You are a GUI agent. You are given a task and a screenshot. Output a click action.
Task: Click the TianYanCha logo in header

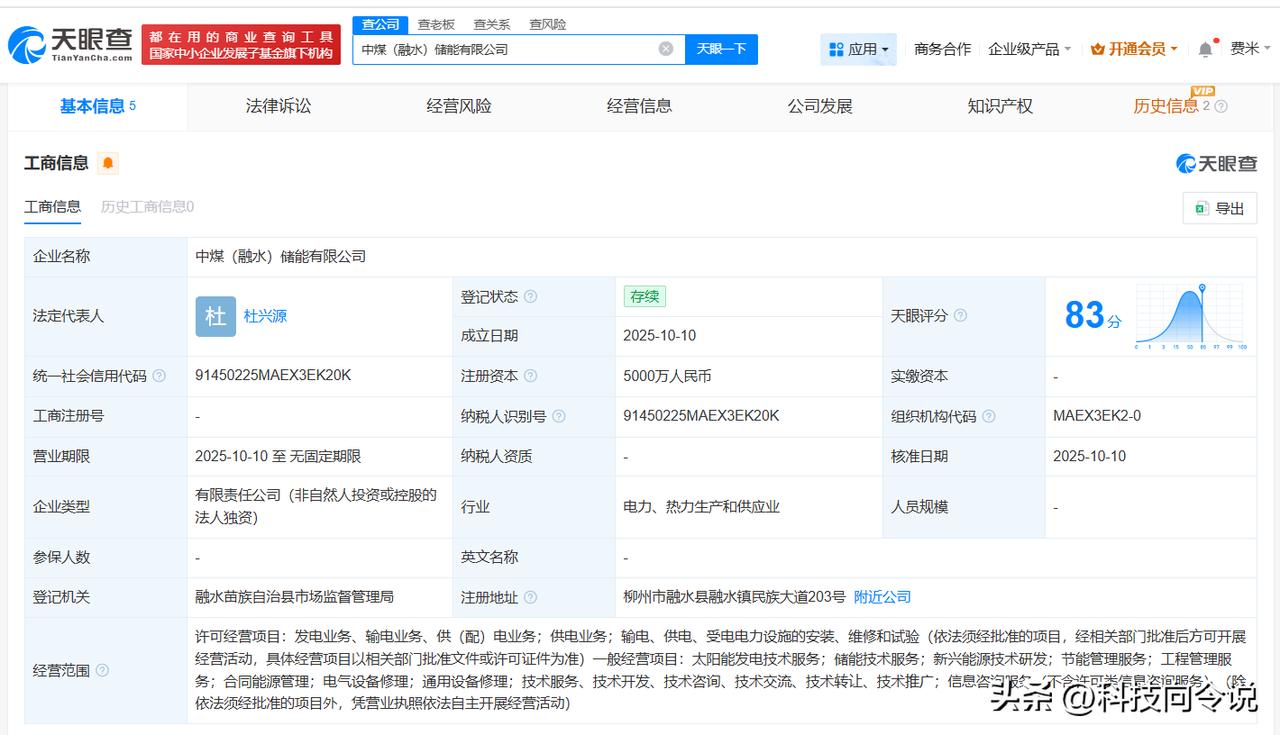coord(70,45)
